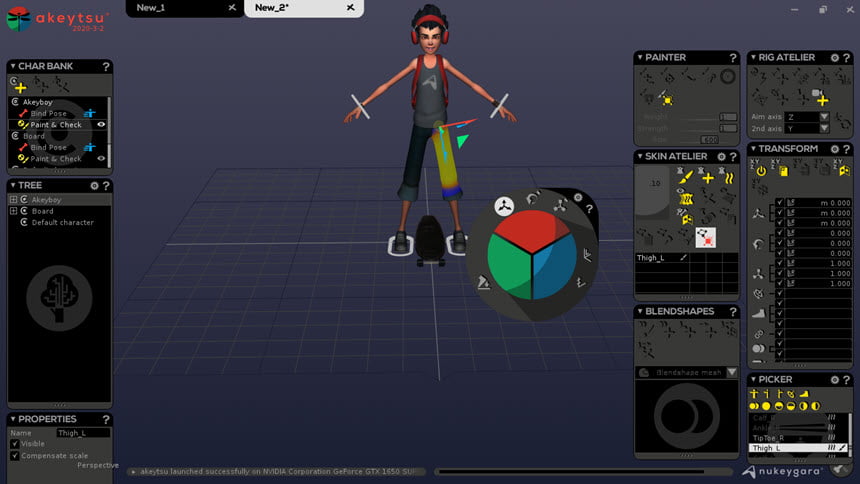Open the Blendshape mesh dropdown
Image resolution: width=860 pixels, height=484 pixels.
732,373
